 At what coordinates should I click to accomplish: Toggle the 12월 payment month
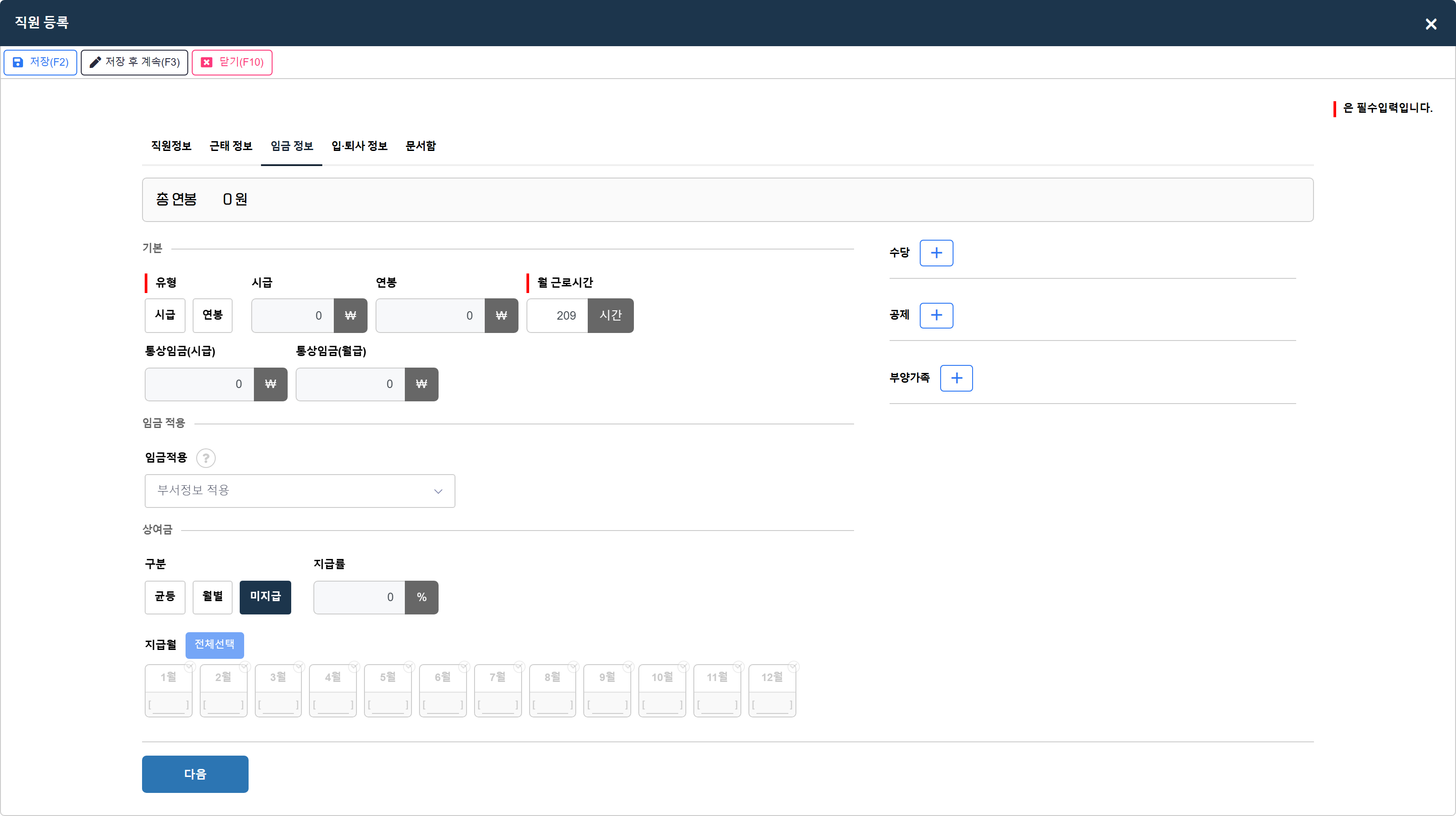click(772, 677)
